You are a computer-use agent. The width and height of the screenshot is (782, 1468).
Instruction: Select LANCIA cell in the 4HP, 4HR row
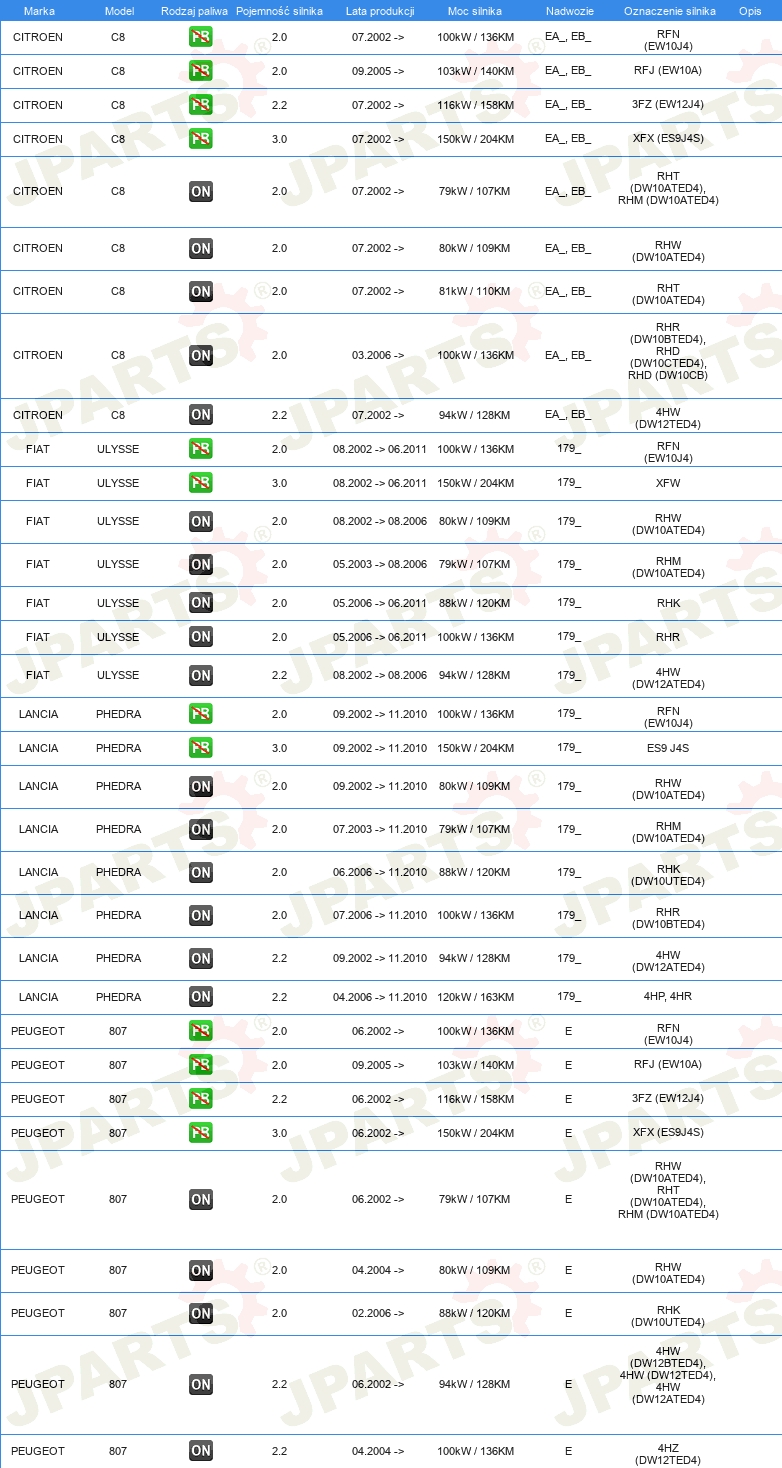(x=39, y=997)
